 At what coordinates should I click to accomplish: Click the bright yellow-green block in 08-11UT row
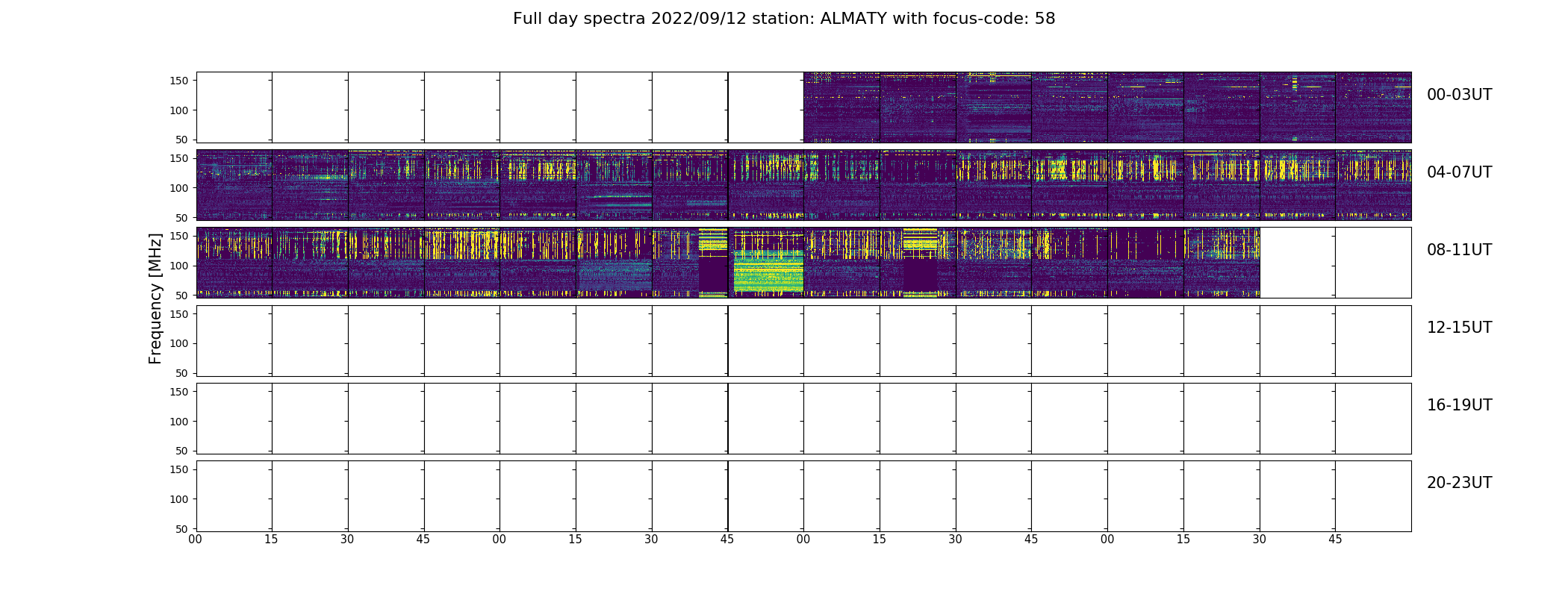tap(768, 271)
